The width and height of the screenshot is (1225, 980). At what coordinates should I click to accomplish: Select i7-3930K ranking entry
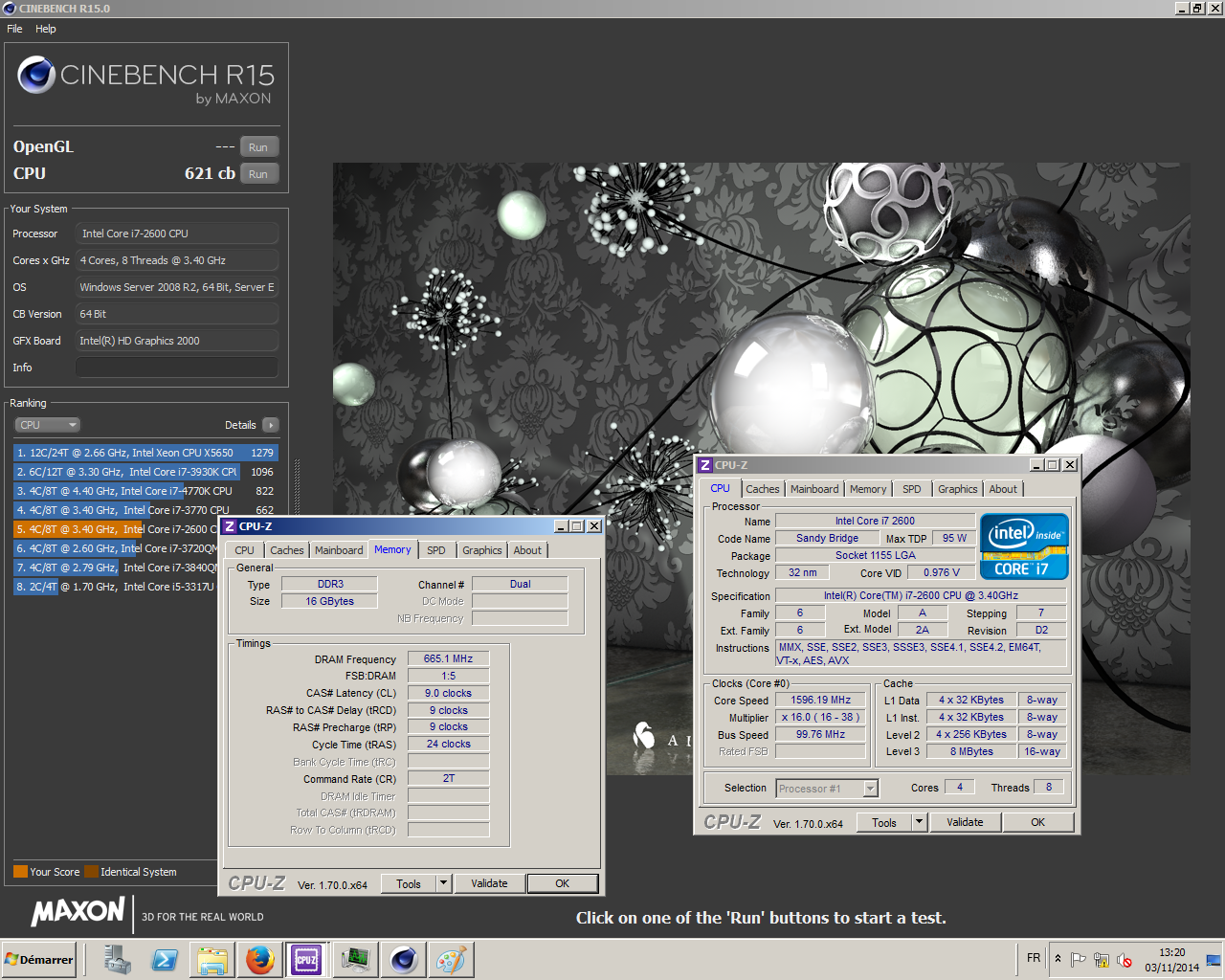pyautogui.click(x=145, y=472)
